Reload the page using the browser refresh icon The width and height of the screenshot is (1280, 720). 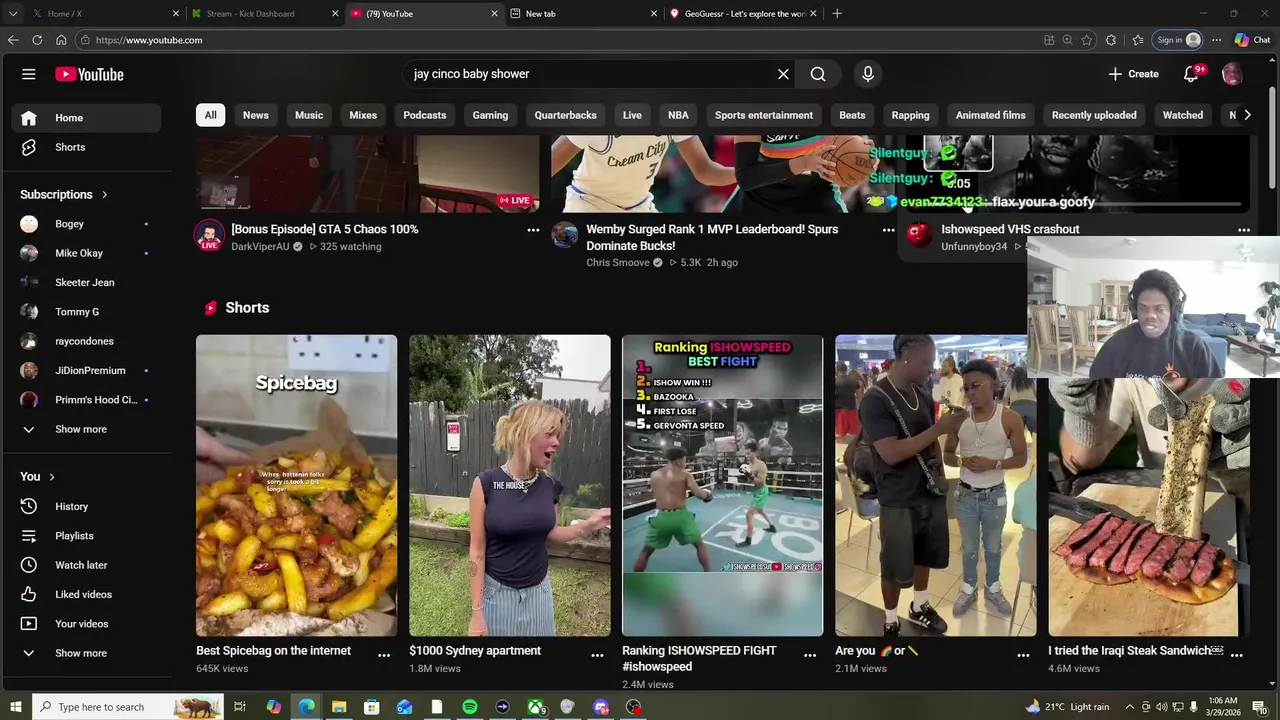pyautogui.click(x=37, y=40)
